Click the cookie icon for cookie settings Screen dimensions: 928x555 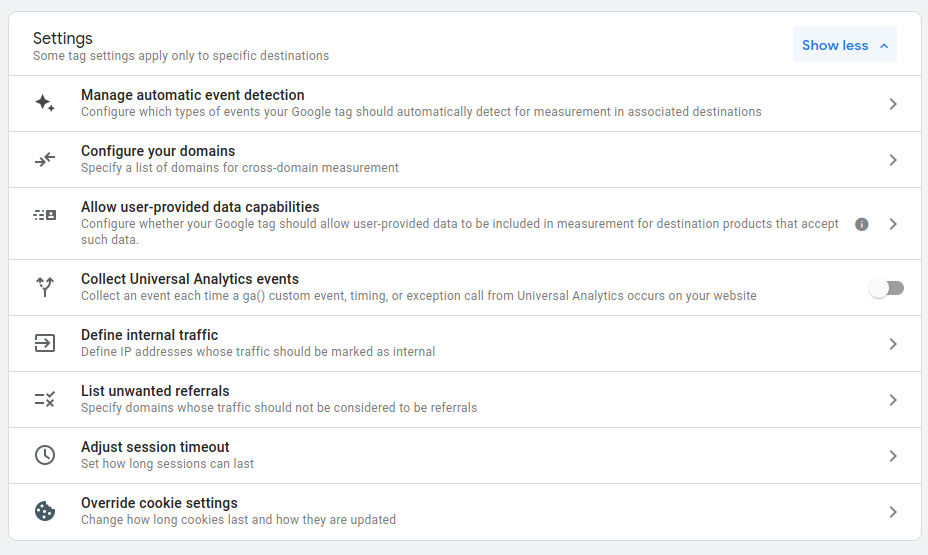pos(45,511)
